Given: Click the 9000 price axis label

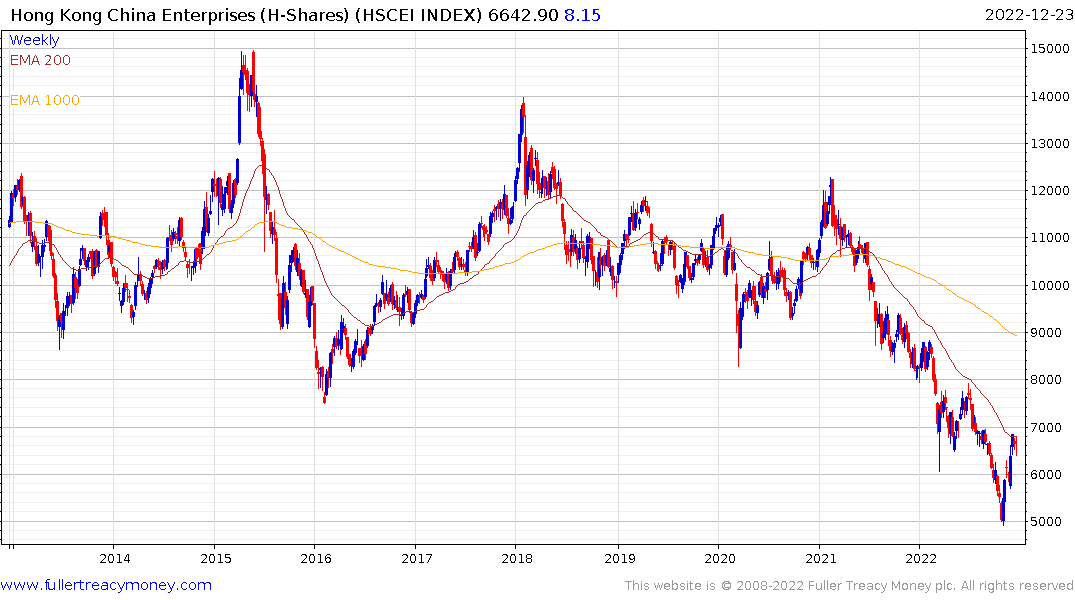Looking at the screenshot, I should coord(1046,333).
